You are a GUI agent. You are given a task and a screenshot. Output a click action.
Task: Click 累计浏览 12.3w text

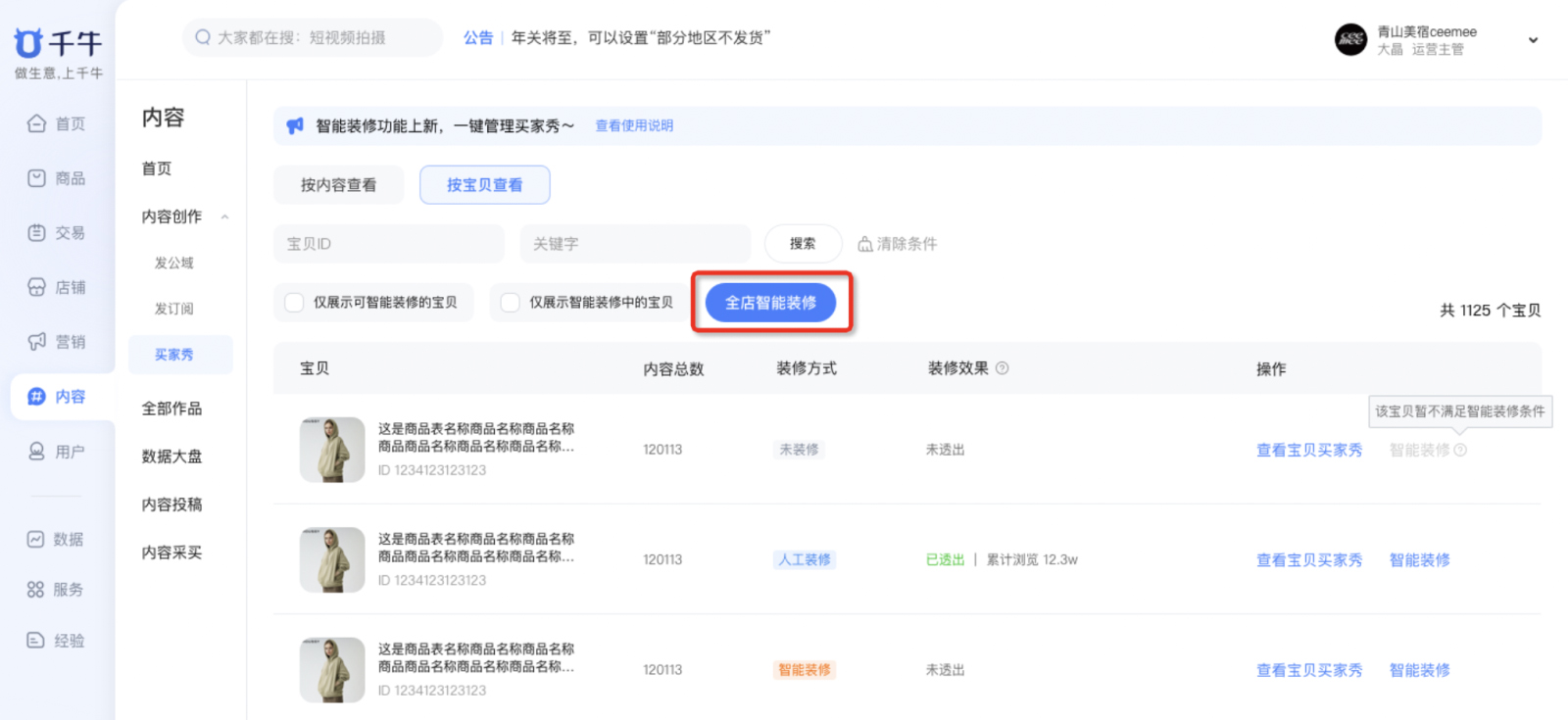[x=1032, y=559]
